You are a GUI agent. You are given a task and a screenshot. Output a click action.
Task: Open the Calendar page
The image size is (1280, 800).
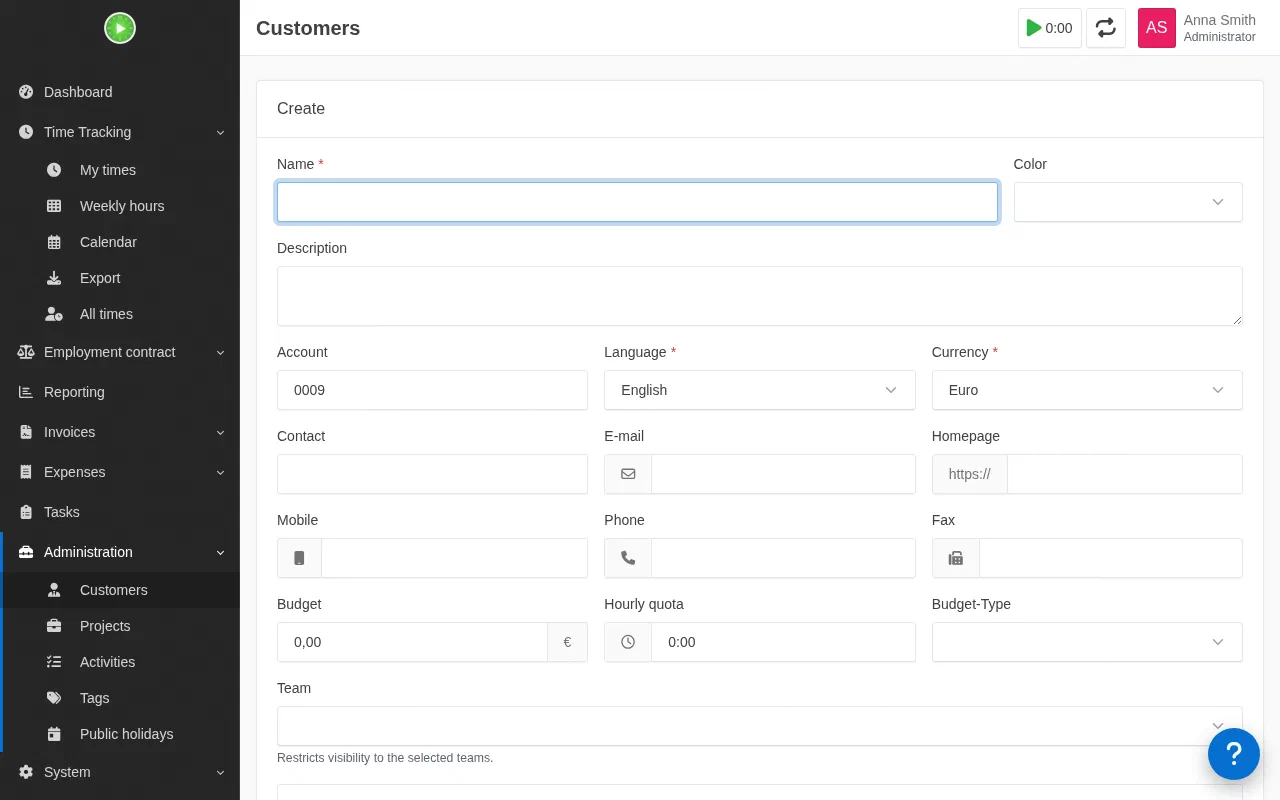pos(120,242)
